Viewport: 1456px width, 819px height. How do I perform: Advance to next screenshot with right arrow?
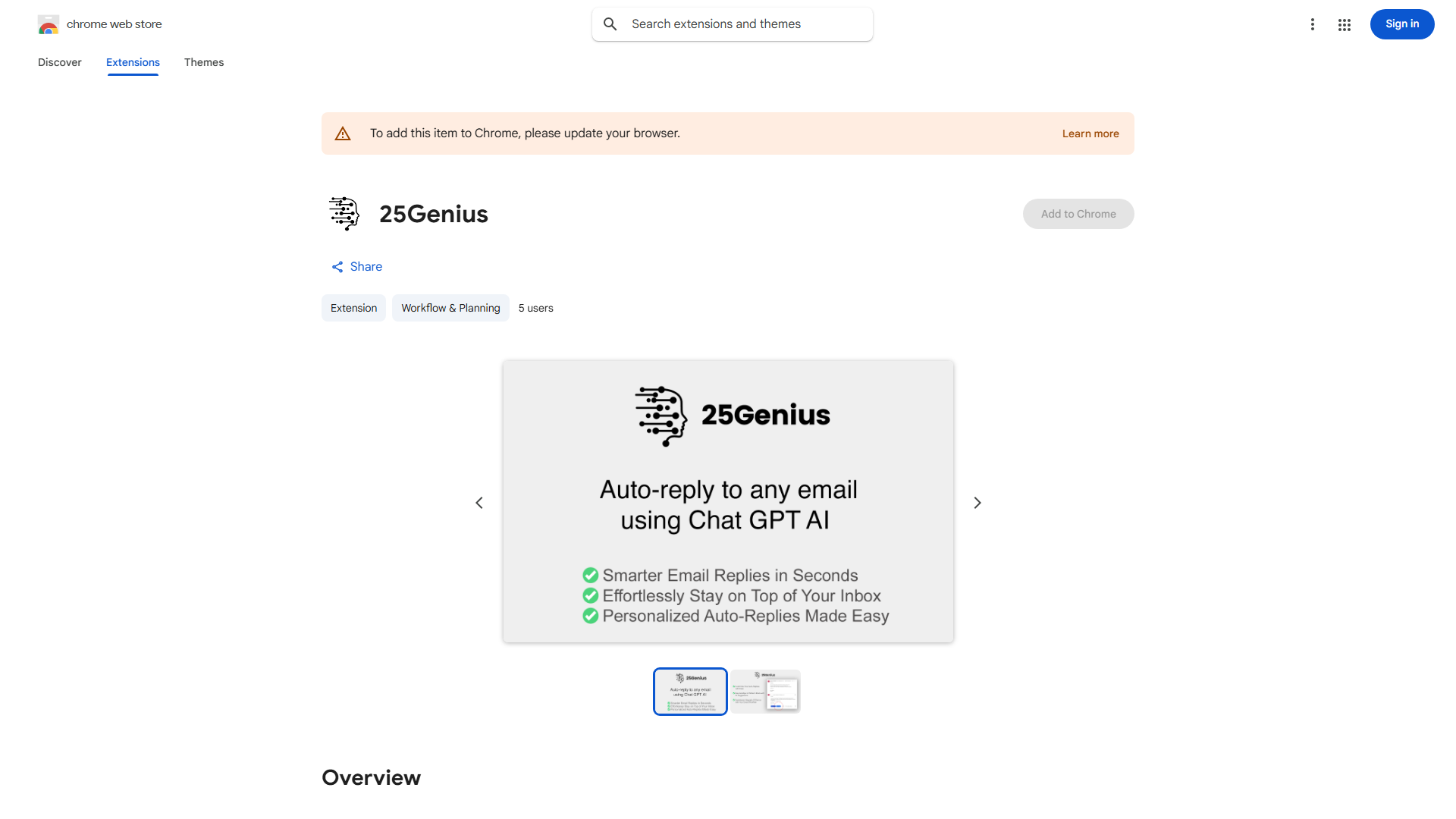pos(977,503)
